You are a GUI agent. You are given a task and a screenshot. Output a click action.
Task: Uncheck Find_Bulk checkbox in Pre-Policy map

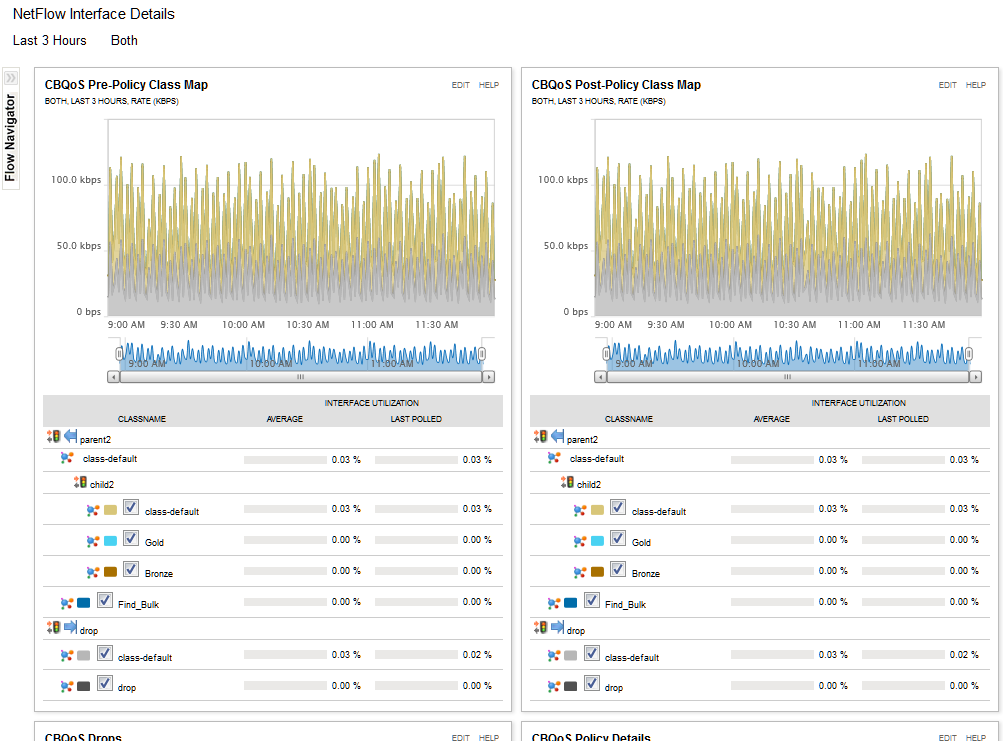pyautogui.click(x=105, y=600)
